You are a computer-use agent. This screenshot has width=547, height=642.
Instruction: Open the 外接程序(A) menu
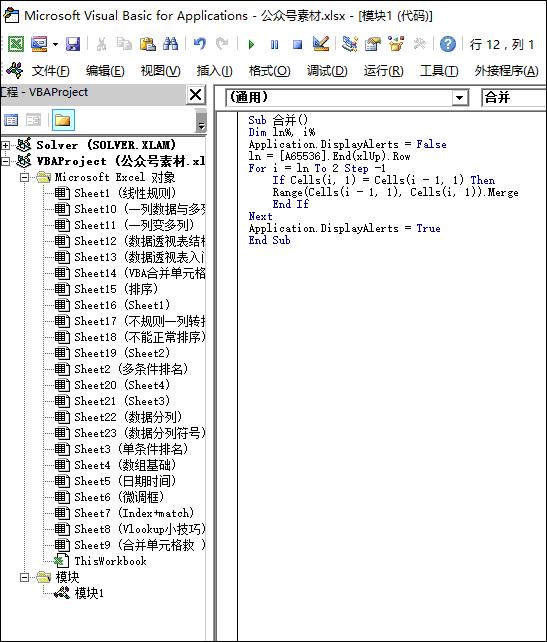click(x=506, y=71)
